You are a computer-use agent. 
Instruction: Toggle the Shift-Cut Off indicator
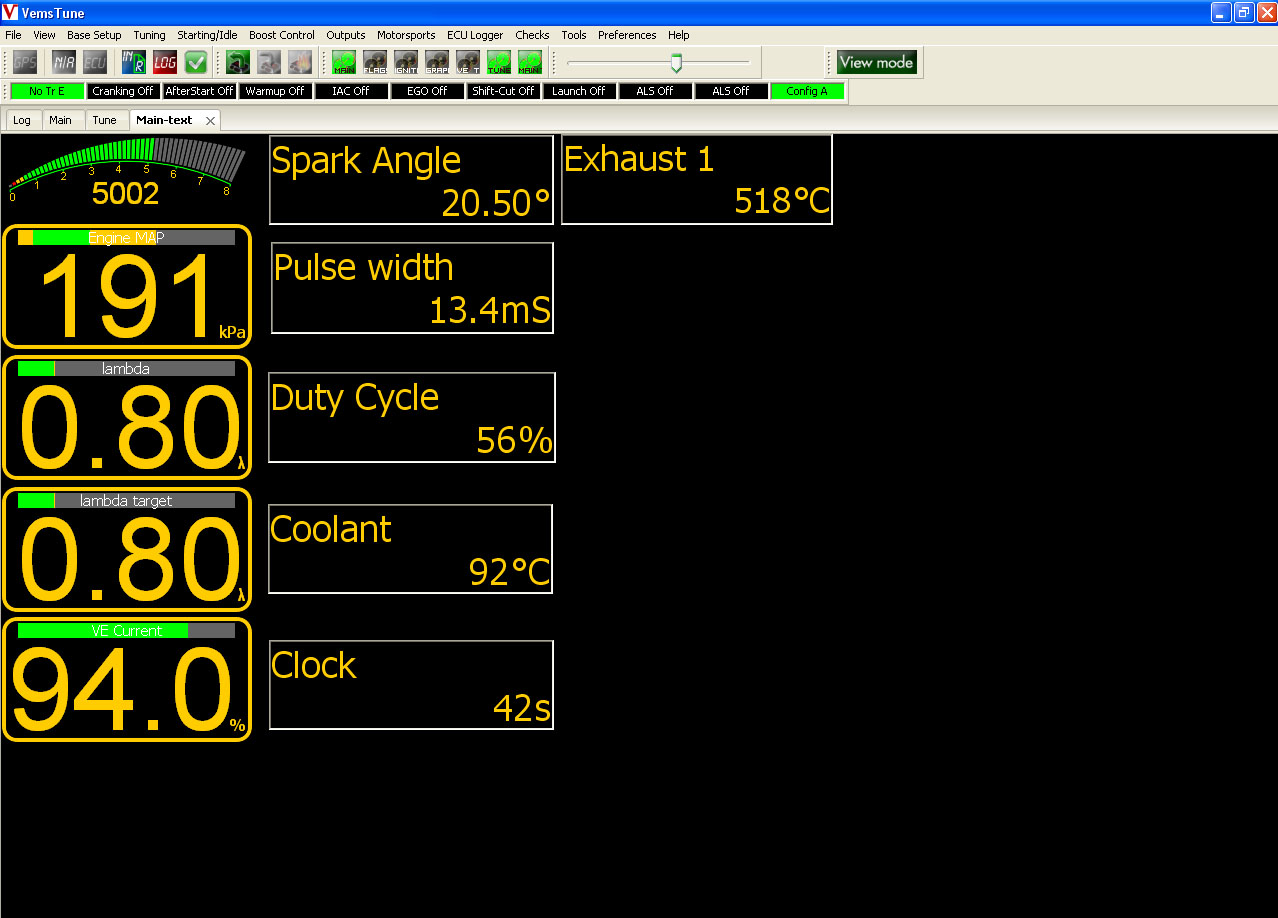coord(503,91)
